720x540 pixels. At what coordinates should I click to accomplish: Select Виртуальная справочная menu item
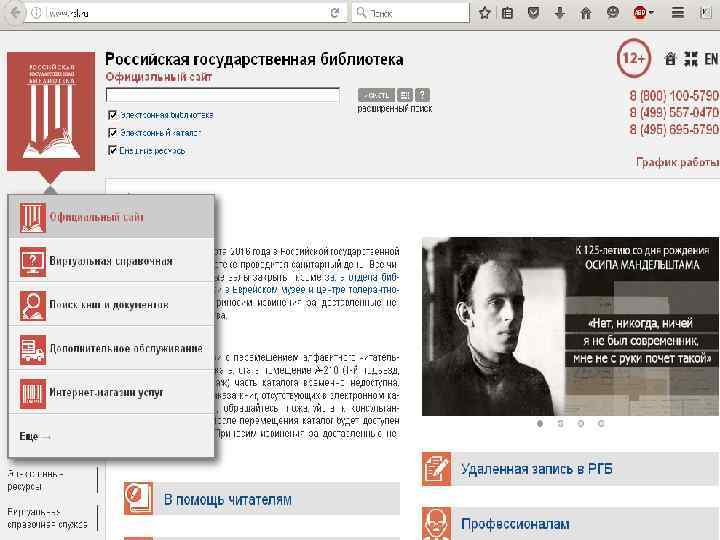coord(111,261)
